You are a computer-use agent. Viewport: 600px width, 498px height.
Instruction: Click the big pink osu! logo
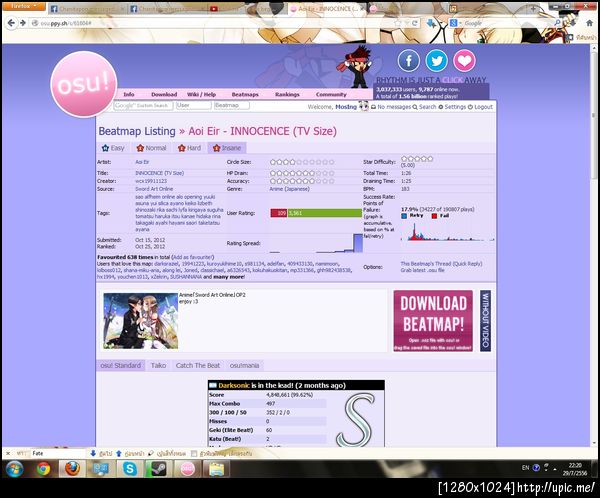click(84, 84)
